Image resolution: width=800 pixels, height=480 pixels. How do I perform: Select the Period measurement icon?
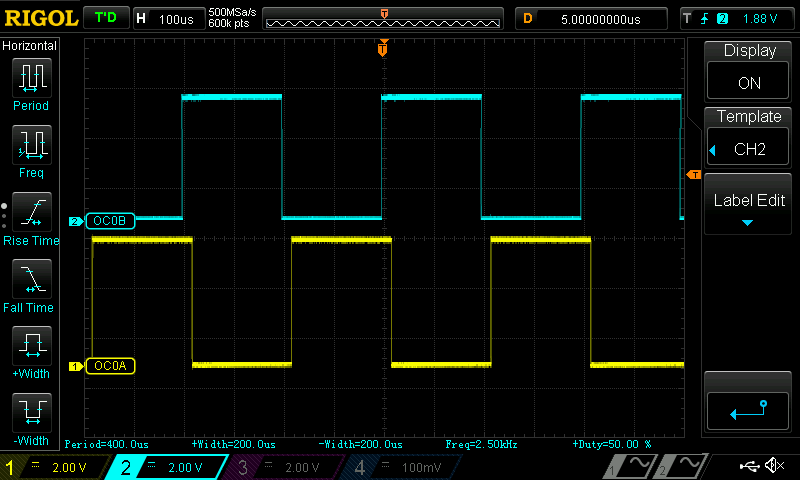32,78
